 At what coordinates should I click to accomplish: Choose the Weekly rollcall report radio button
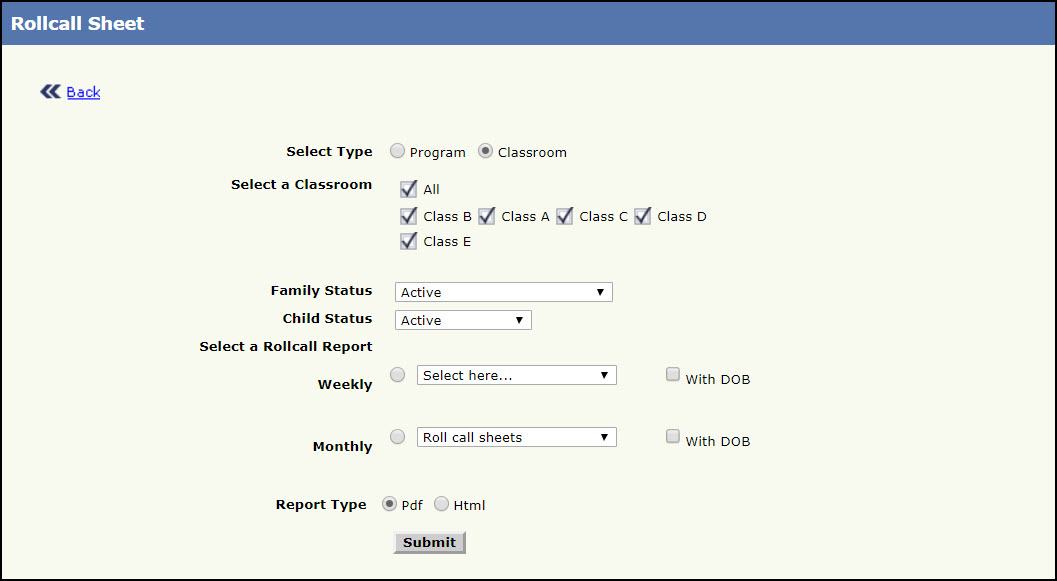(398, 375)
